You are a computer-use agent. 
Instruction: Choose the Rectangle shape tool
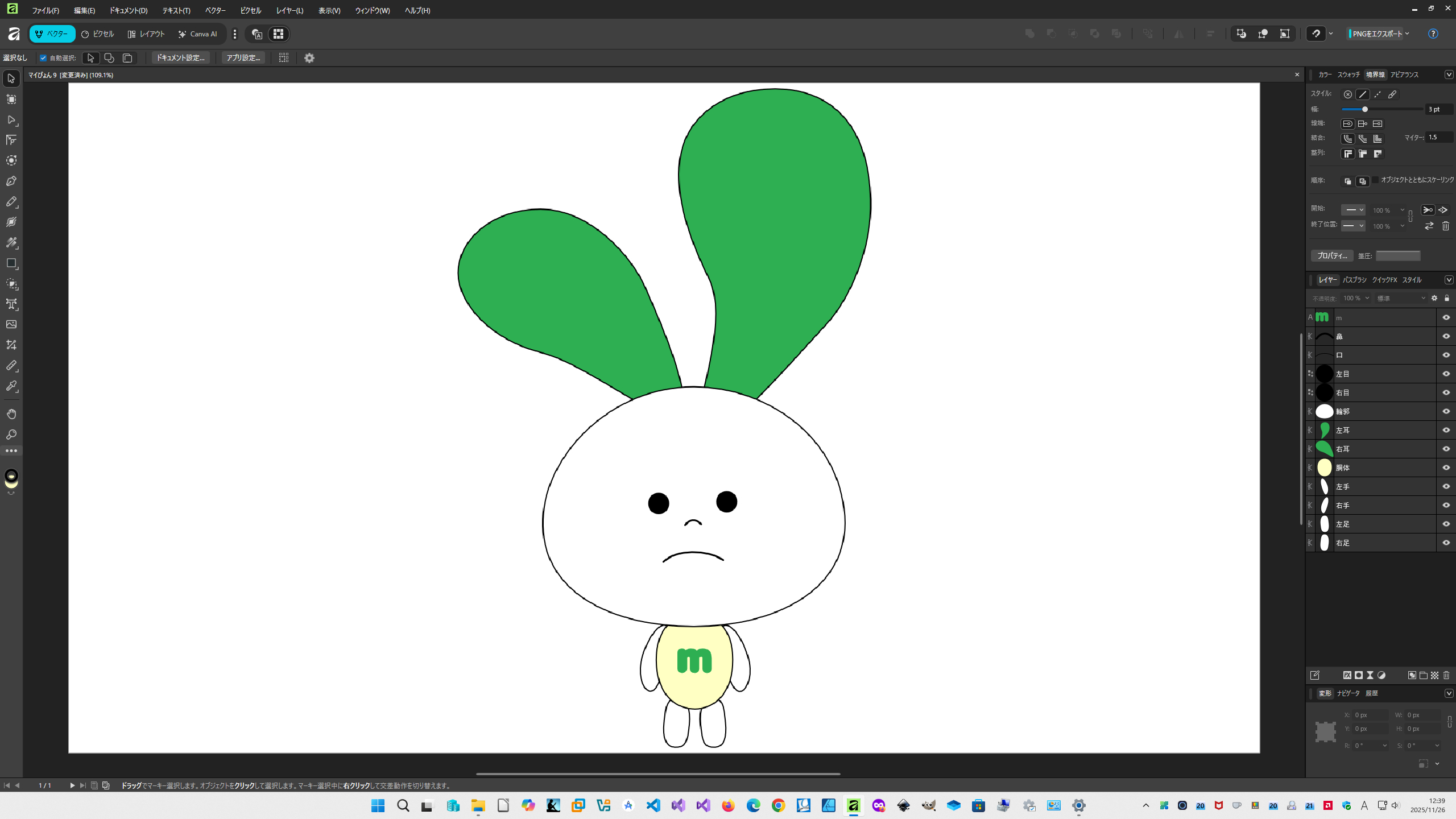click(11, 263)
